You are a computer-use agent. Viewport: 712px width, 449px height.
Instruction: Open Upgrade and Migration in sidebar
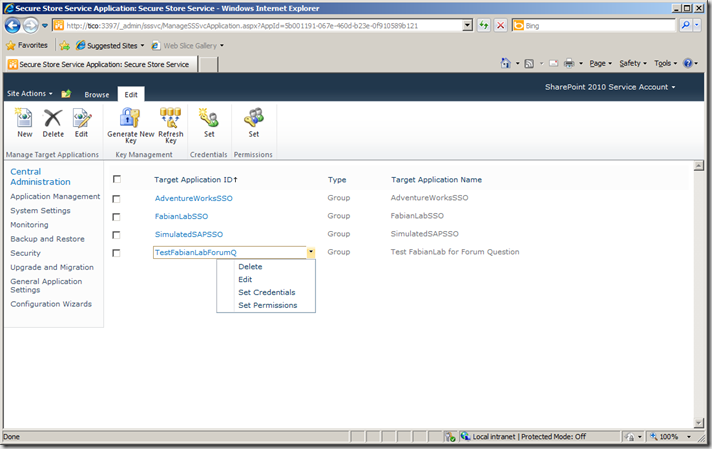[52, 267]
